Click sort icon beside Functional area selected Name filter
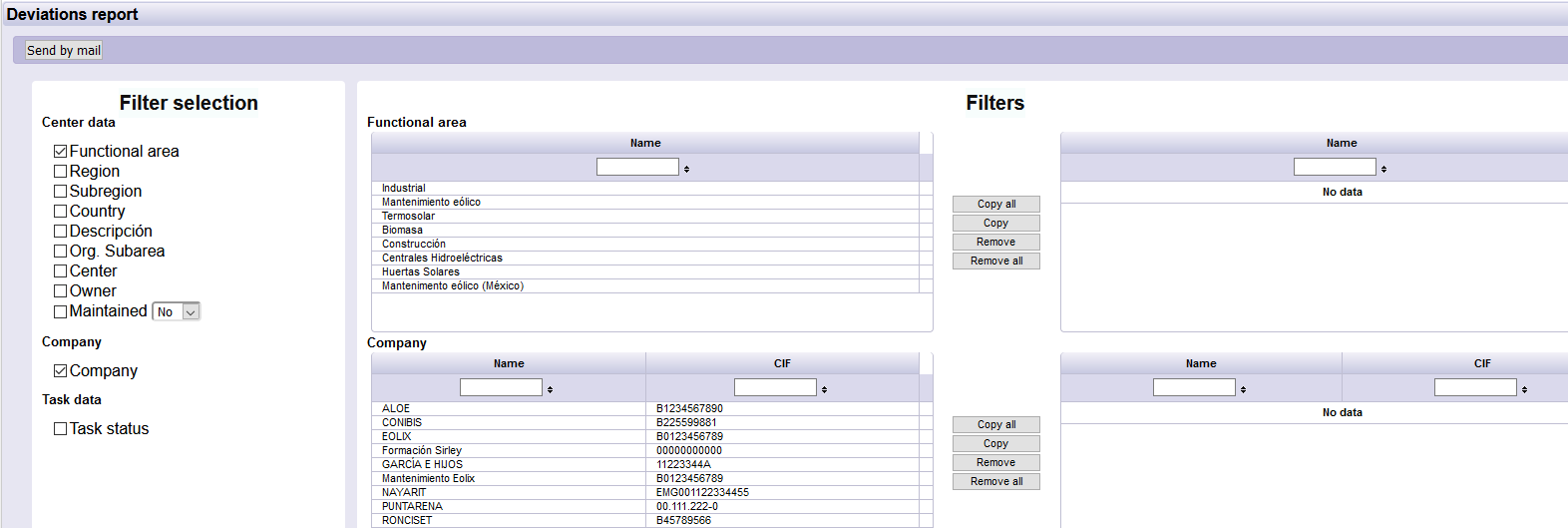Image resolution: width=1568 pixels, height=528 pixels. coord(1383,169)
